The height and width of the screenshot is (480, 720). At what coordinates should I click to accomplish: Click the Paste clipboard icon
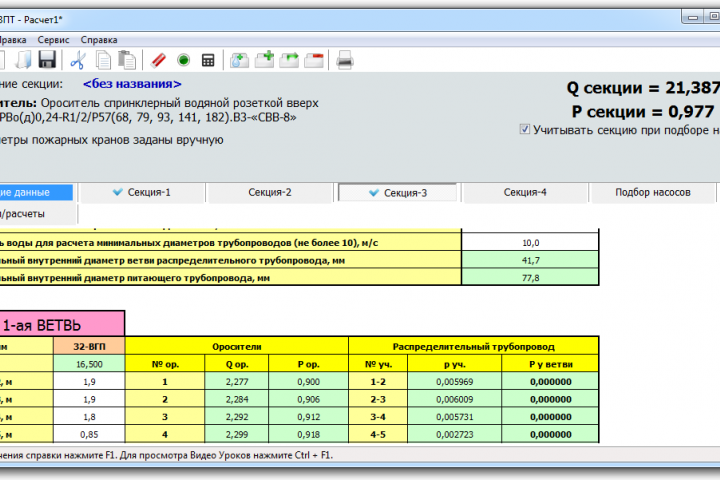pyautogui.click(x=126, y=60)
